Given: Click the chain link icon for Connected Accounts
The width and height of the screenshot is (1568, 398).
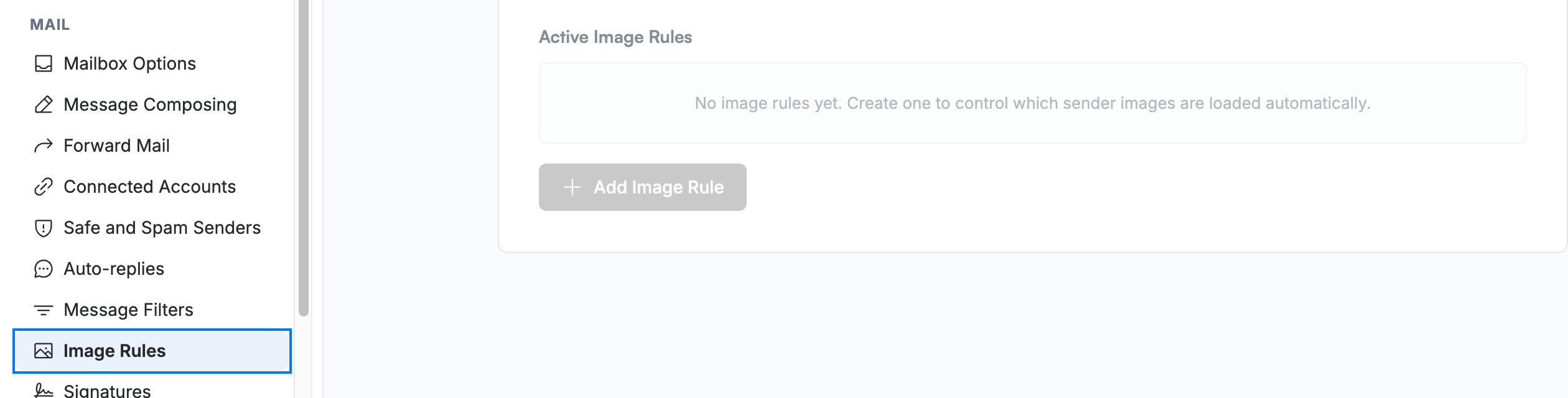Looking at the screenshot, I should [x=44, y=187].
